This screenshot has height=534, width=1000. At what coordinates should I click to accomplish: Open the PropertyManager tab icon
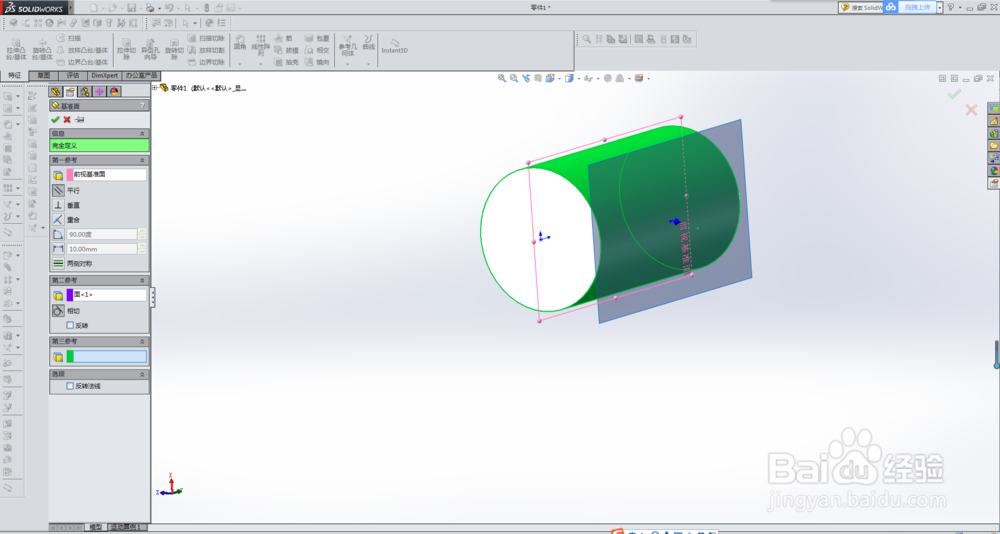(71, 92)
